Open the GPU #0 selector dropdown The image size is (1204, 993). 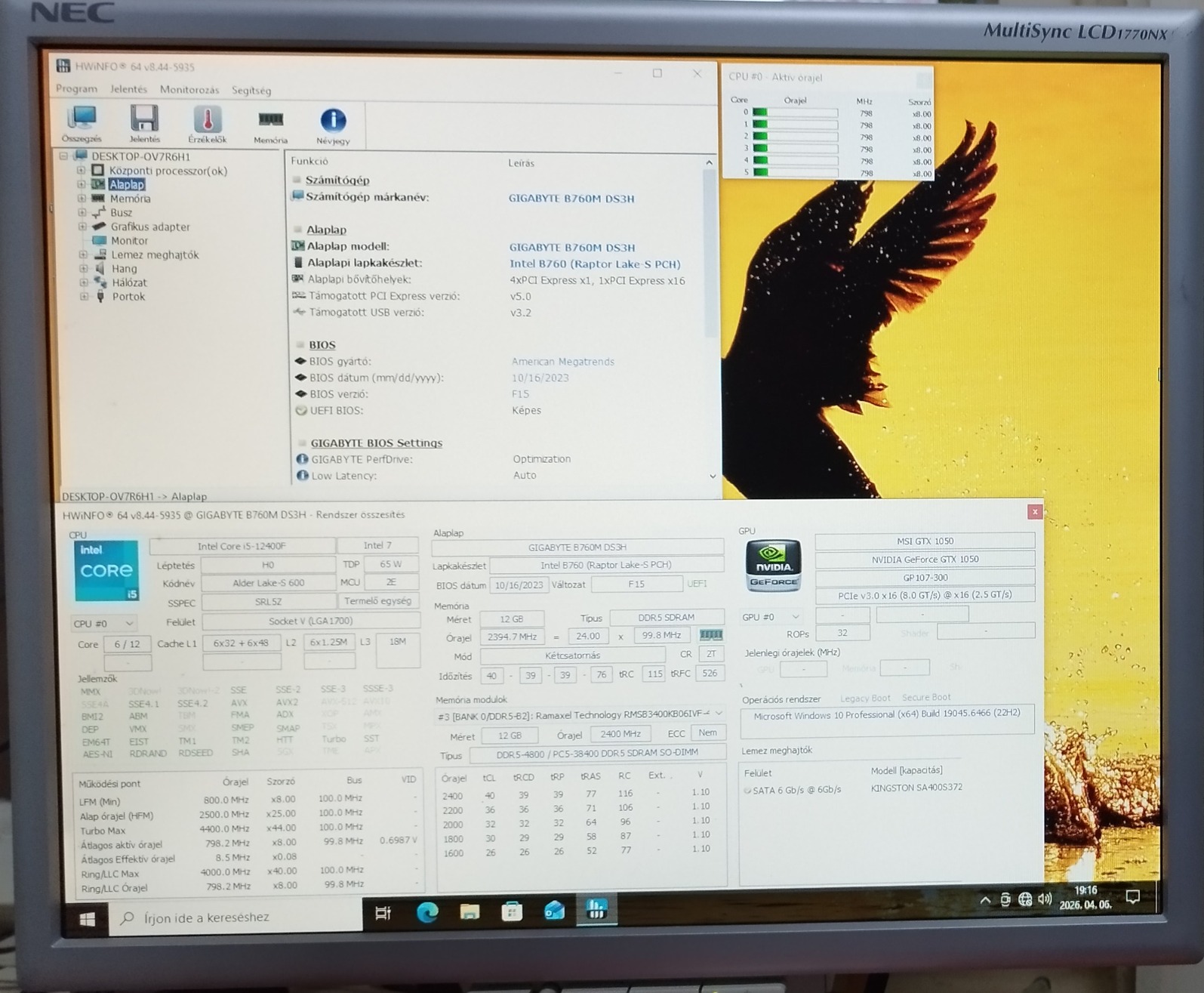pyautogui.click(x=771, y=617)
